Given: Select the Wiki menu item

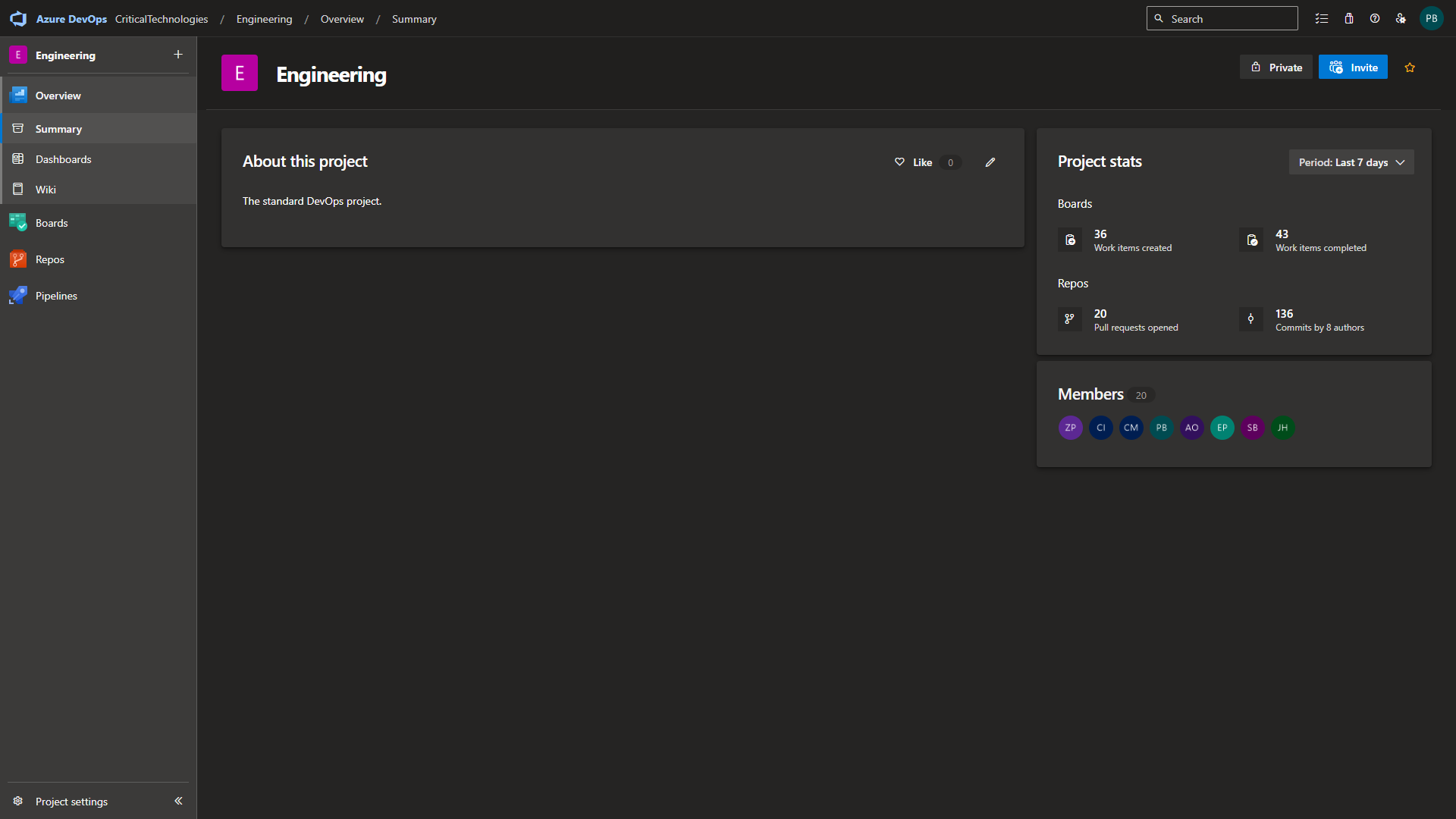Looking at the screenshot, I should [x=45, y=190].
